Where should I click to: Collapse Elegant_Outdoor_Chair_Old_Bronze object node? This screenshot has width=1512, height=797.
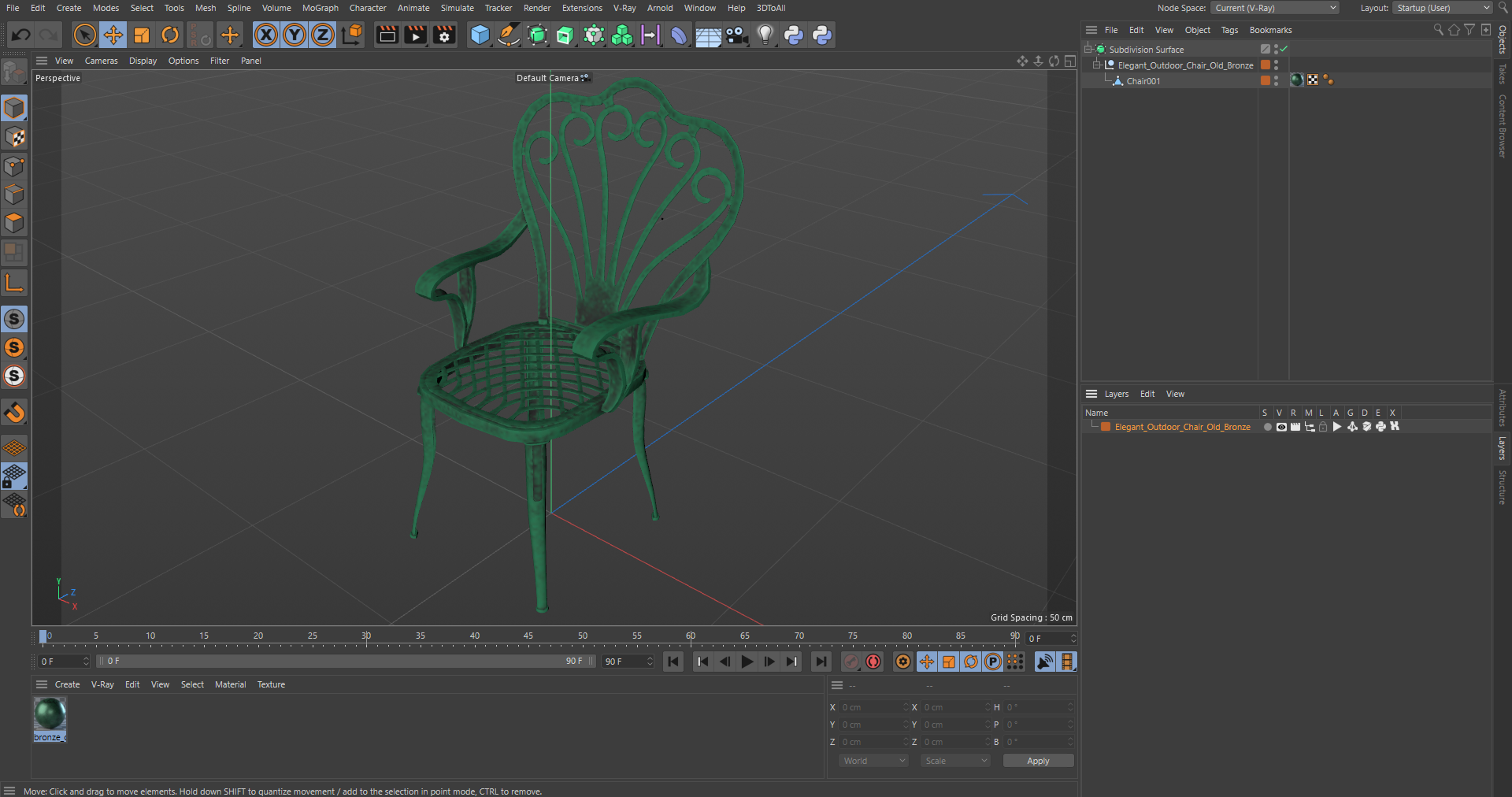click(1097, 65)
